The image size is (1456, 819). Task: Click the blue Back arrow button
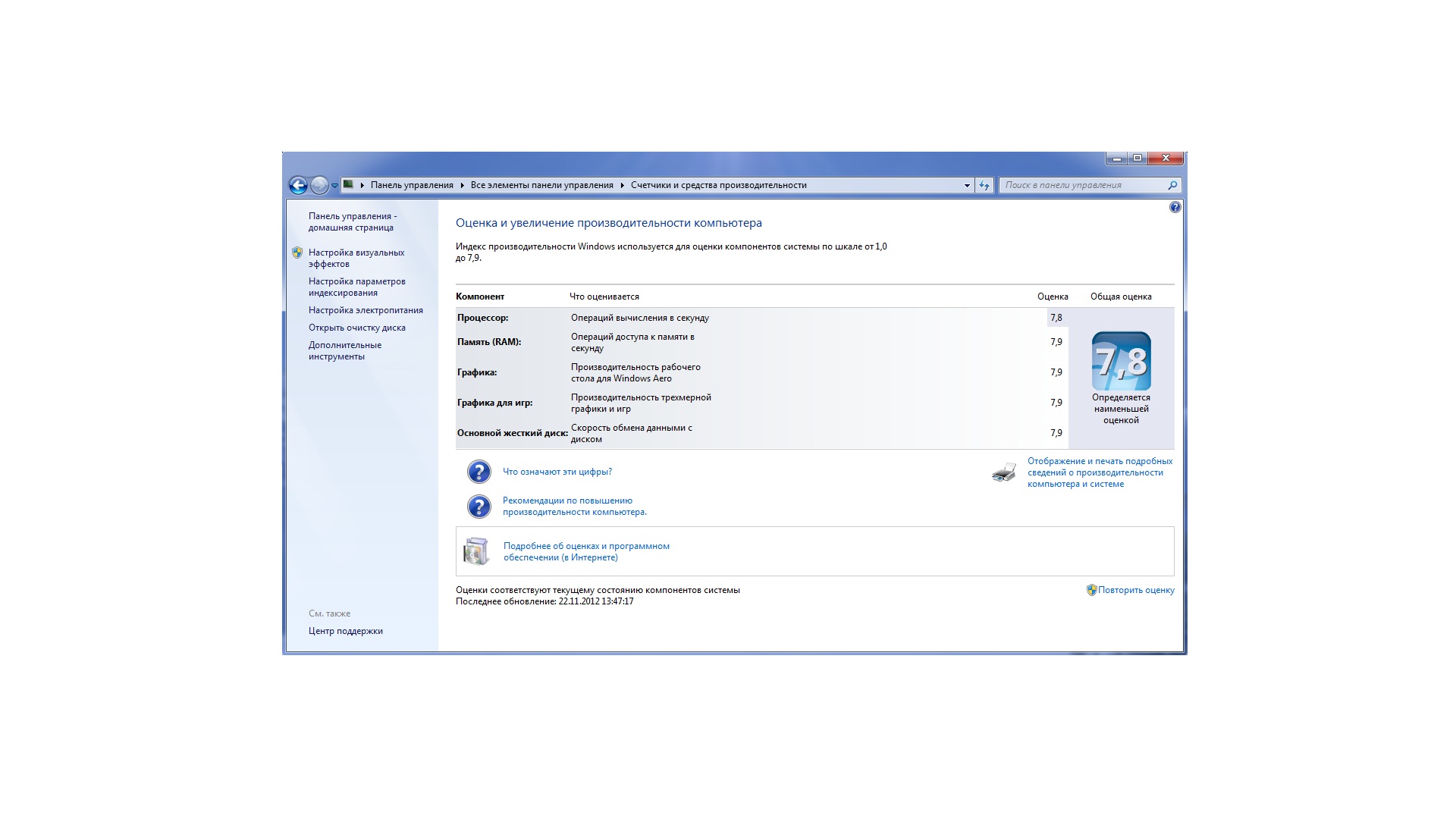tap(298, 185)
